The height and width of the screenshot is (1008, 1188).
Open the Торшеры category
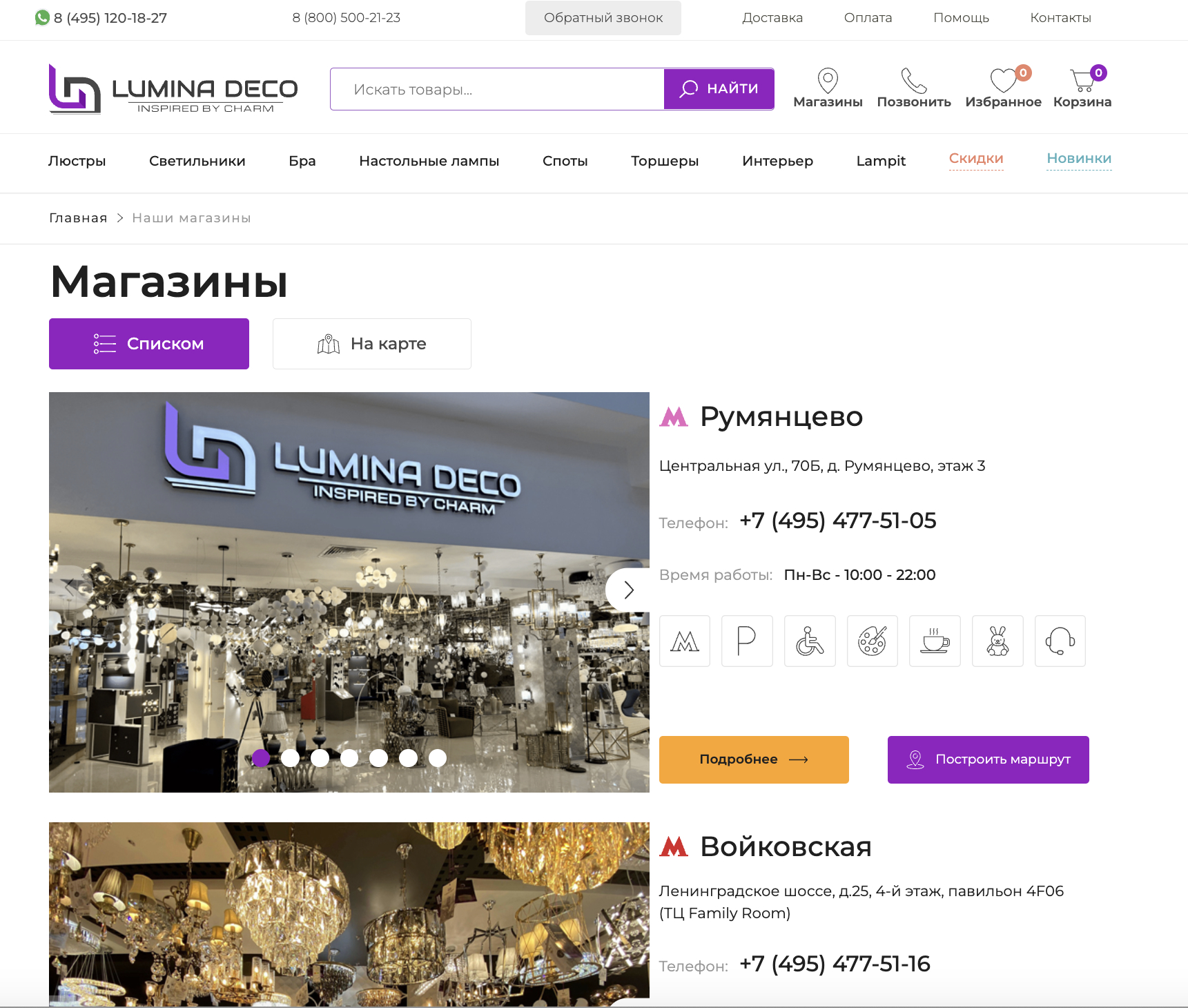[x=665, y=161]
